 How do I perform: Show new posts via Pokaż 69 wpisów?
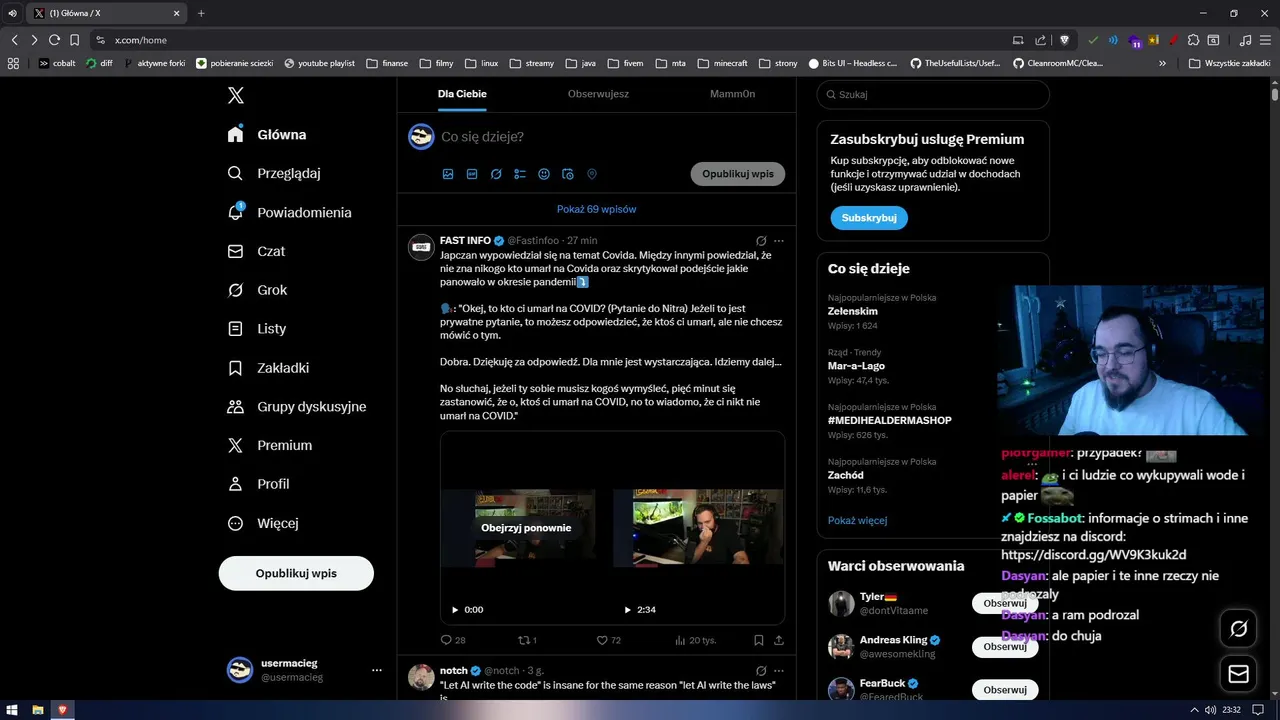click(596, 209)
